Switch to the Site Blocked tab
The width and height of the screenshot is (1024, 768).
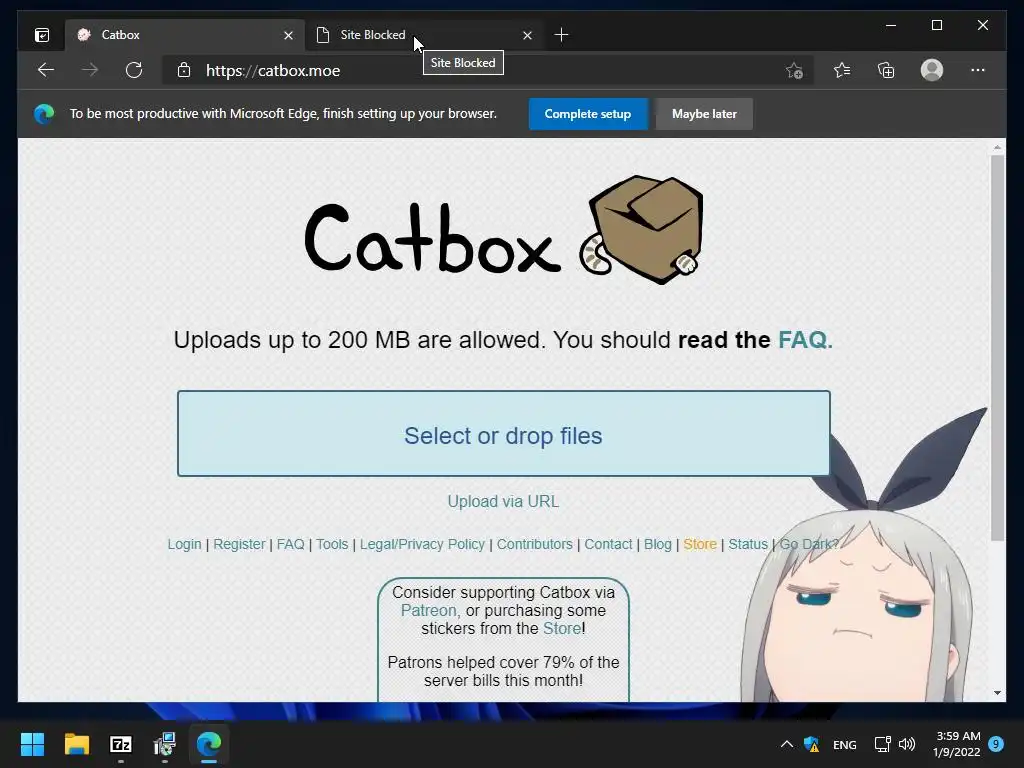424,35
